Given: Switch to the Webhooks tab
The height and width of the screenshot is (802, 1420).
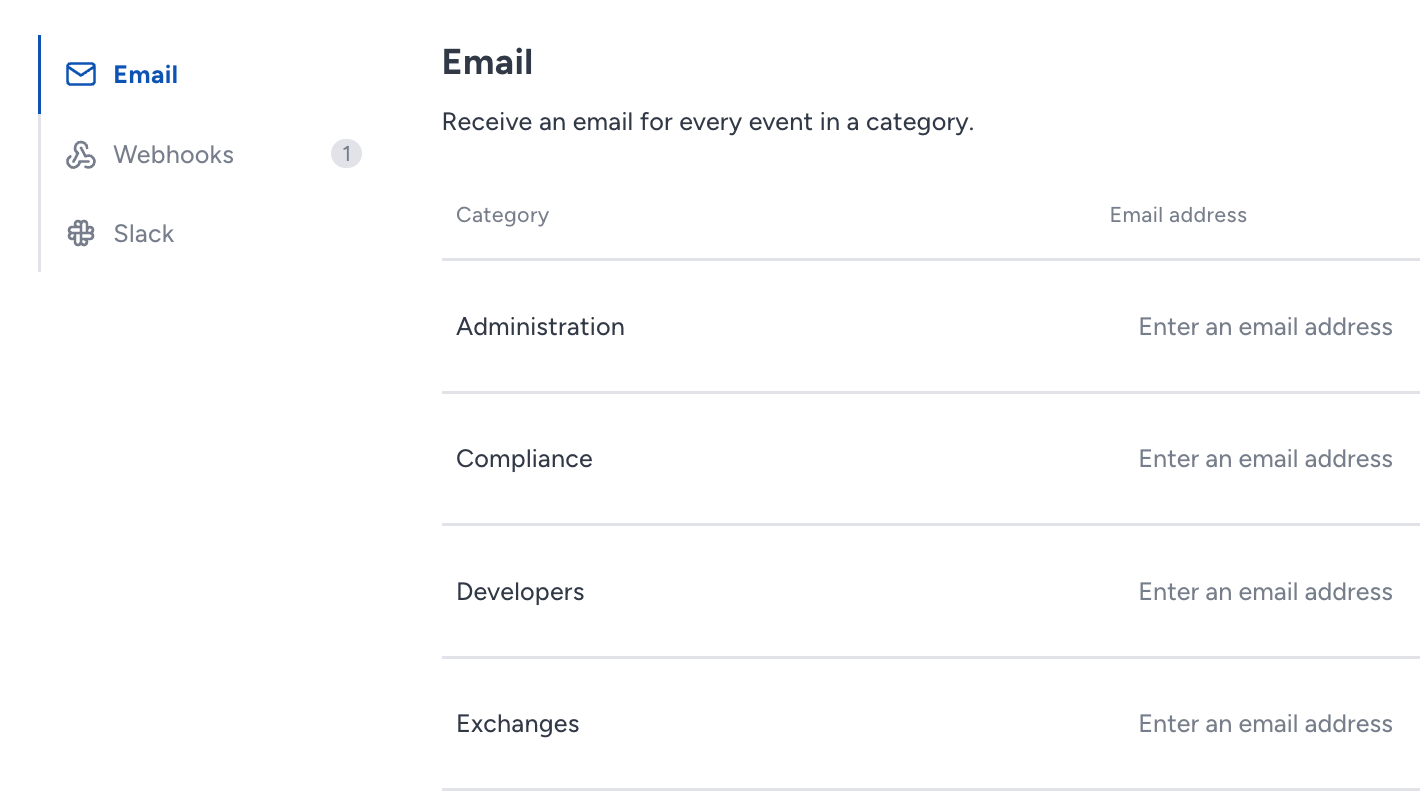Looking at the screenshot, I should tap(201, 155).
